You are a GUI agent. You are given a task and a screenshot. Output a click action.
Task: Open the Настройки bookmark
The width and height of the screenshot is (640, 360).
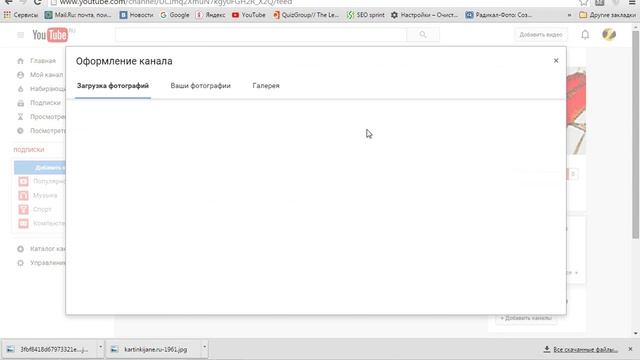pos(424,15)
